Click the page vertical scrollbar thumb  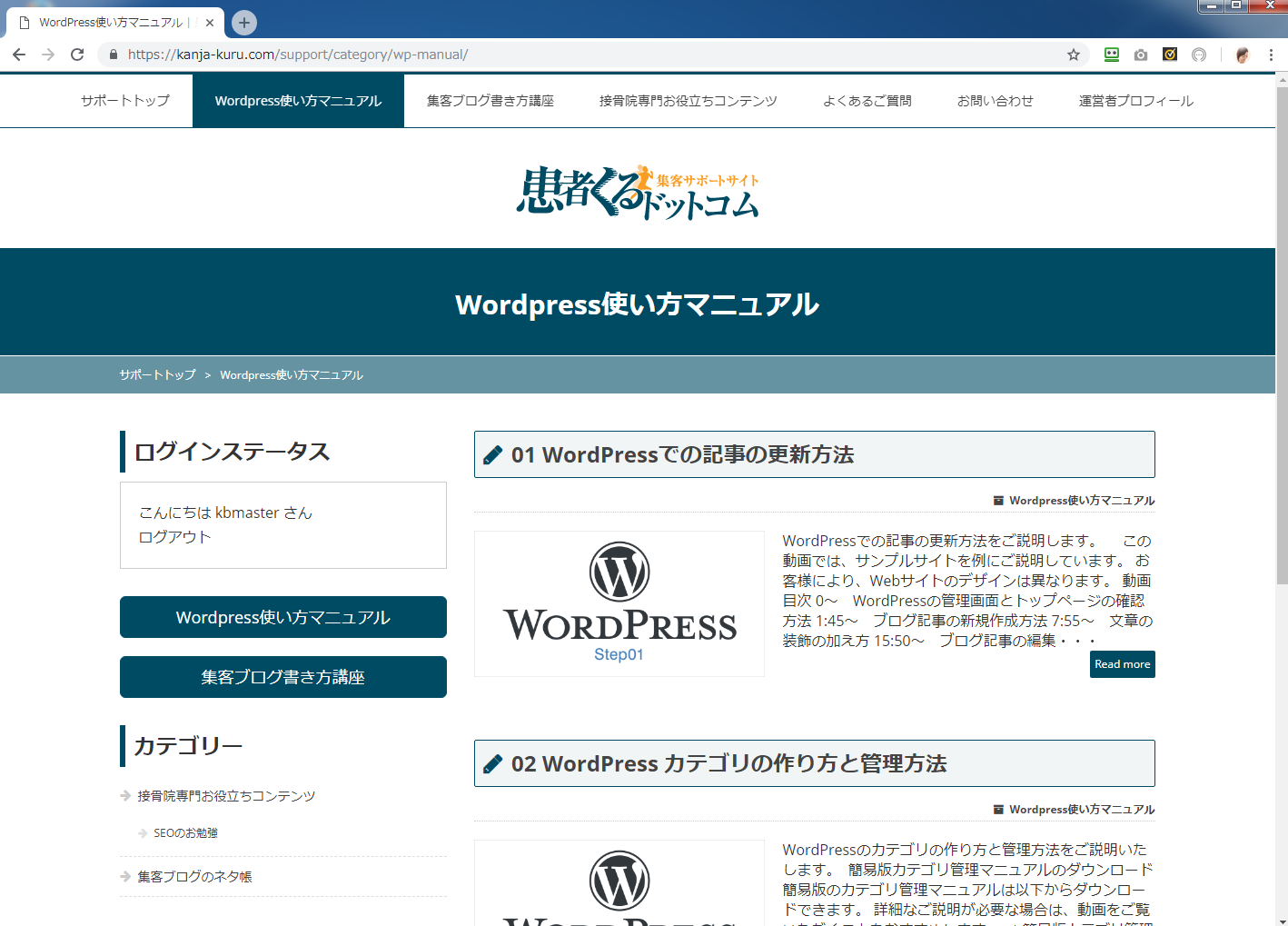coord(1282,336)
